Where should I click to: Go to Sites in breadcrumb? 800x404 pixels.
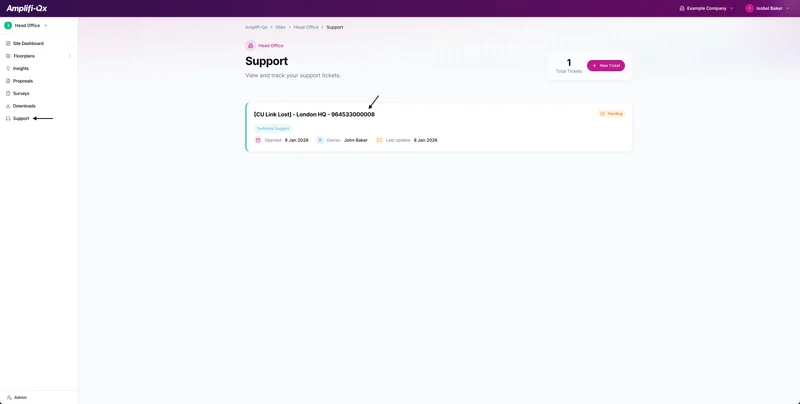[281, 27]
